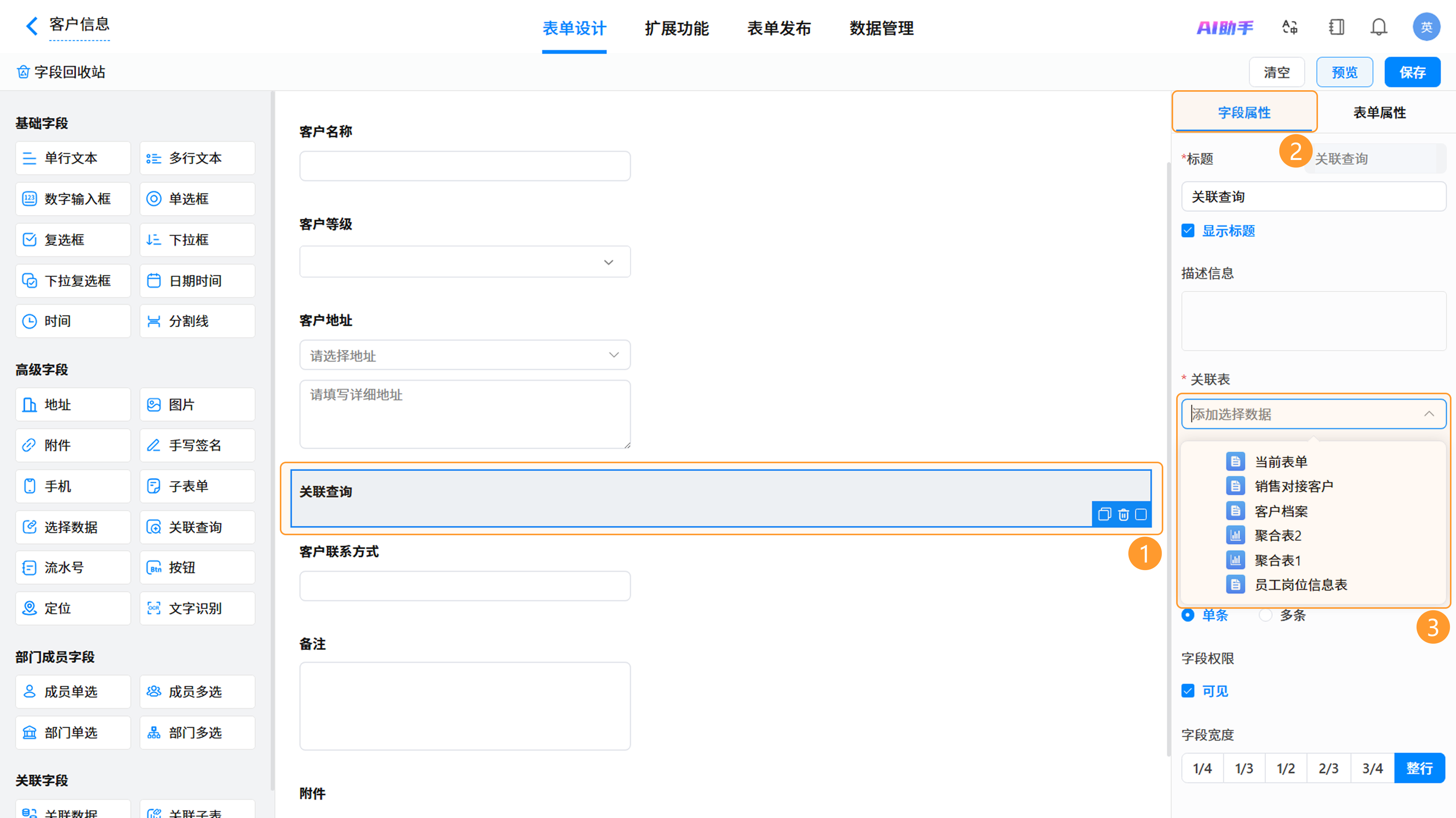Select the 单行文本 field
This screenshot has width=1456, height=818.
(73, 158)
